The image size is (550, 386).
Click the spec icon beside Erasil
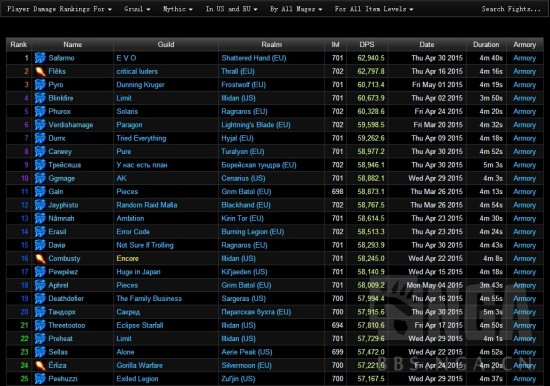[x=40, y=232]
